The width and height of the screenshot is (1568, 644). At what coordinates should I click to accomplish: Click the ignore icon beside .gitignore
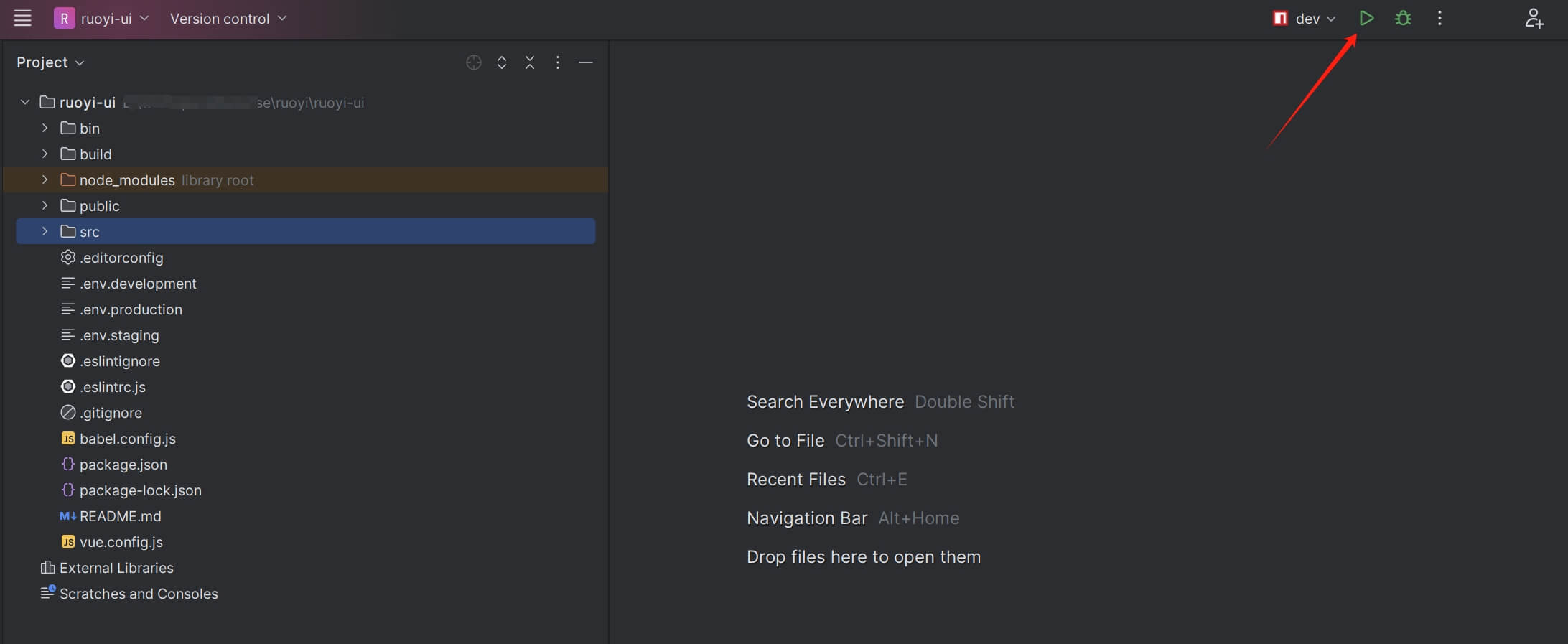[67, 412]
